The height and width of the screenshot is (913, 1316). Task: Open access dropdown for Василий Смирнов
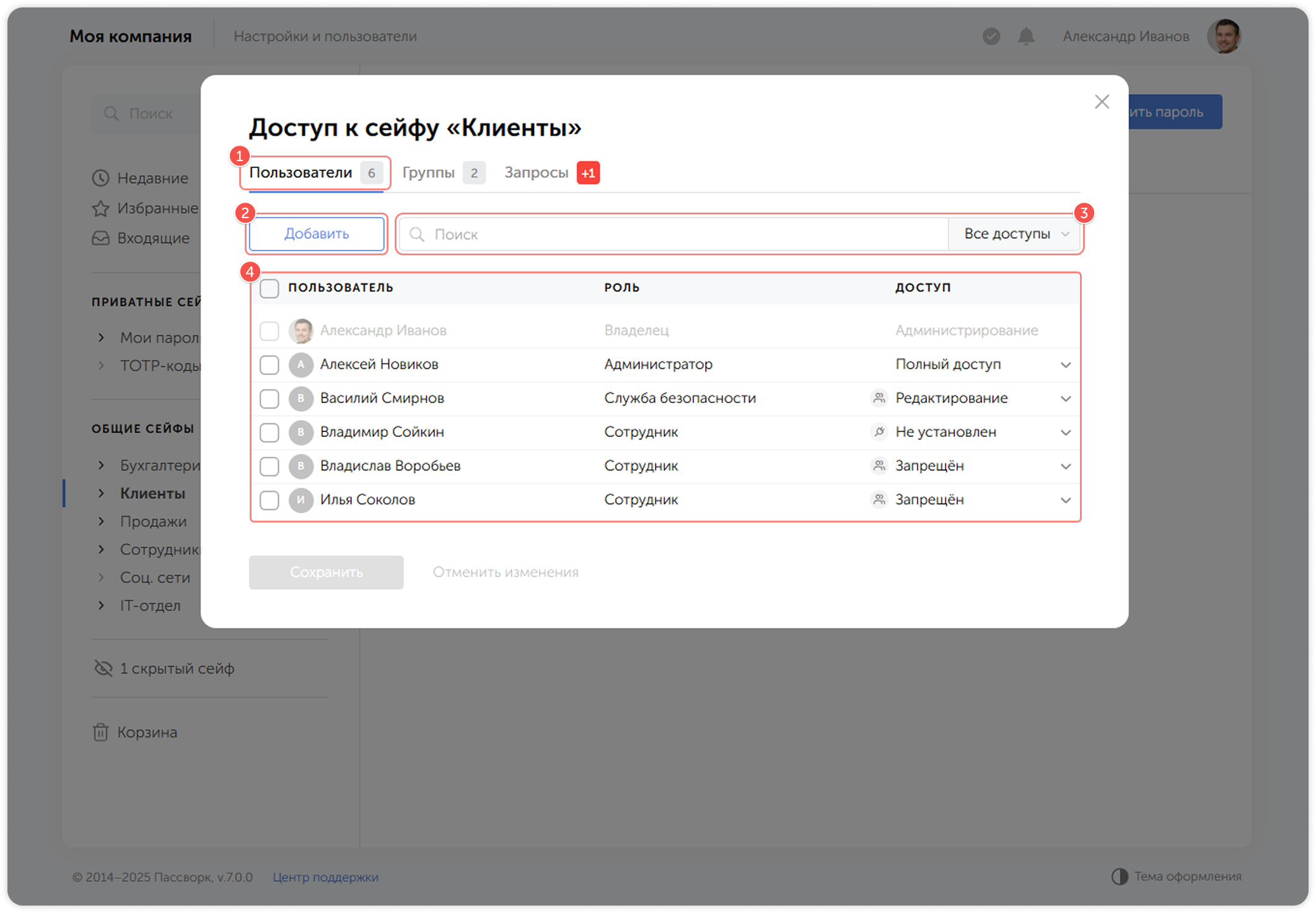1065,399
